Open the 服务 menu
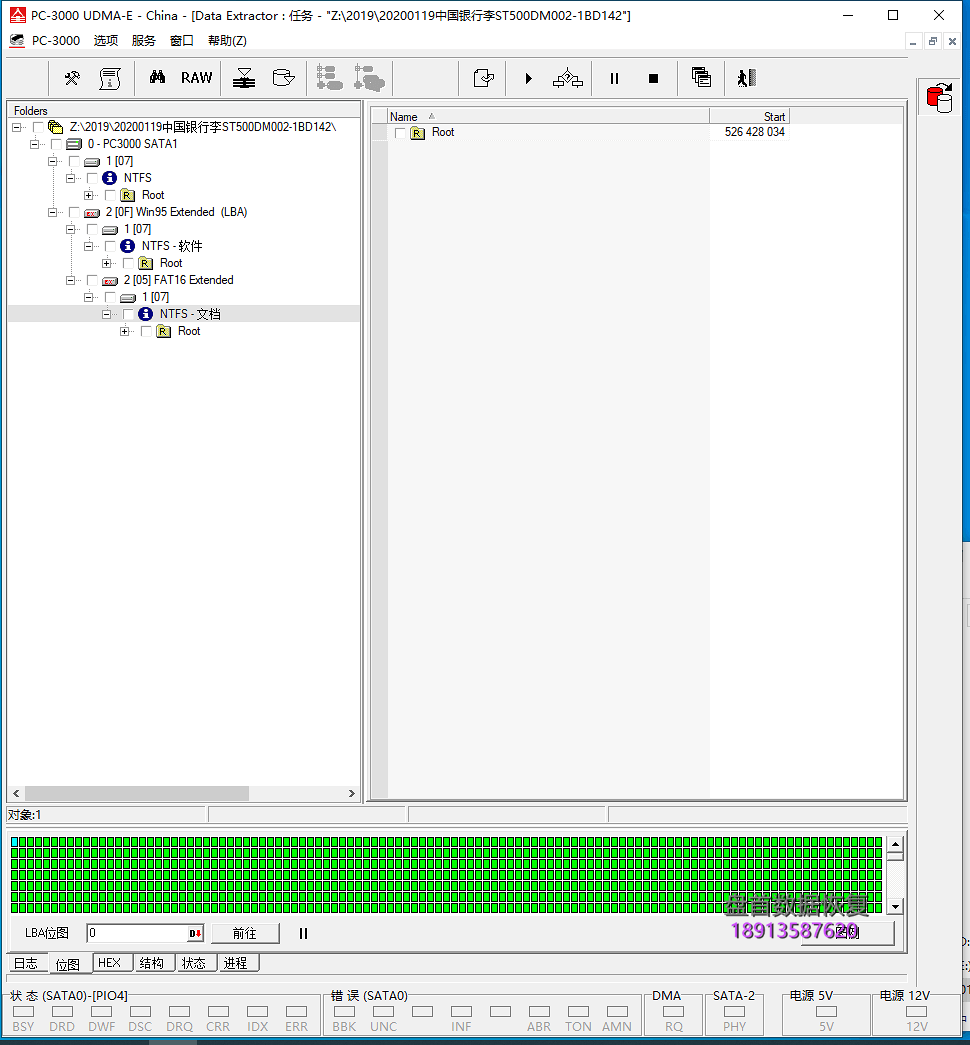This screenshot has width=970, height=1045. tap(143, 41)
